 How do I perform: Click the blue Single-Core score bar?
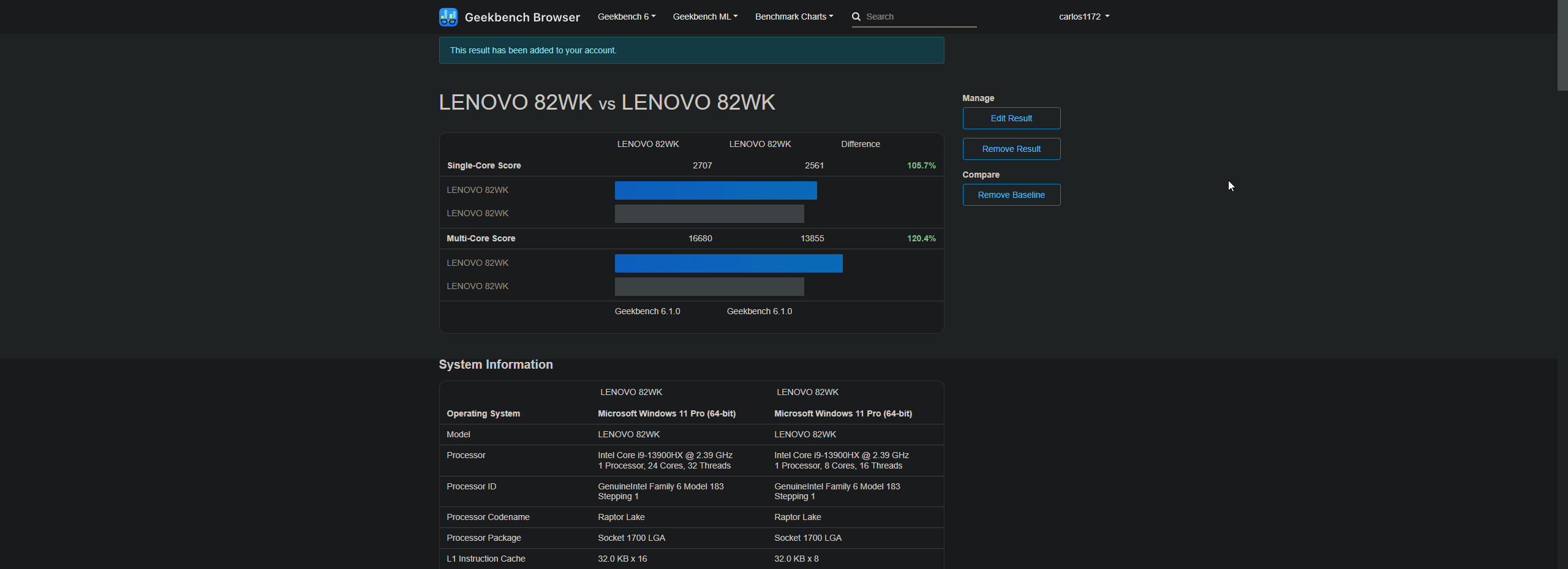point(715,190)
